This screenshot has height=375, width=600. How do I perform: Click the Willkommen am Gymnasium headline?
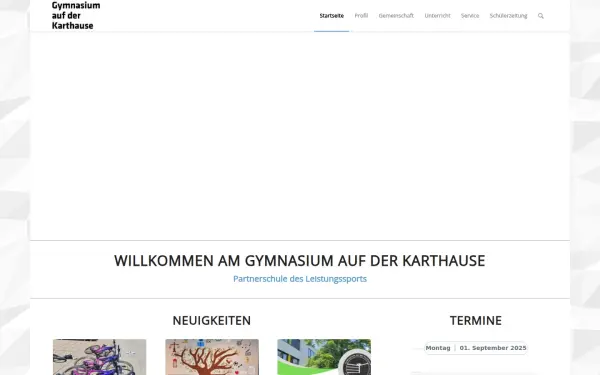click(300, 261)
